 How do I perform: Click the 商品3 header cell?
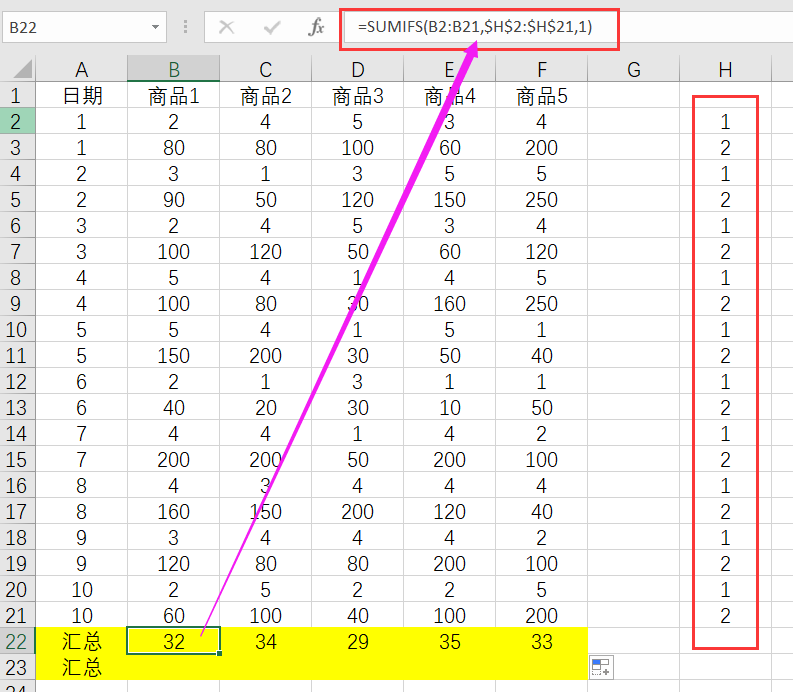(x=358, y=95)
